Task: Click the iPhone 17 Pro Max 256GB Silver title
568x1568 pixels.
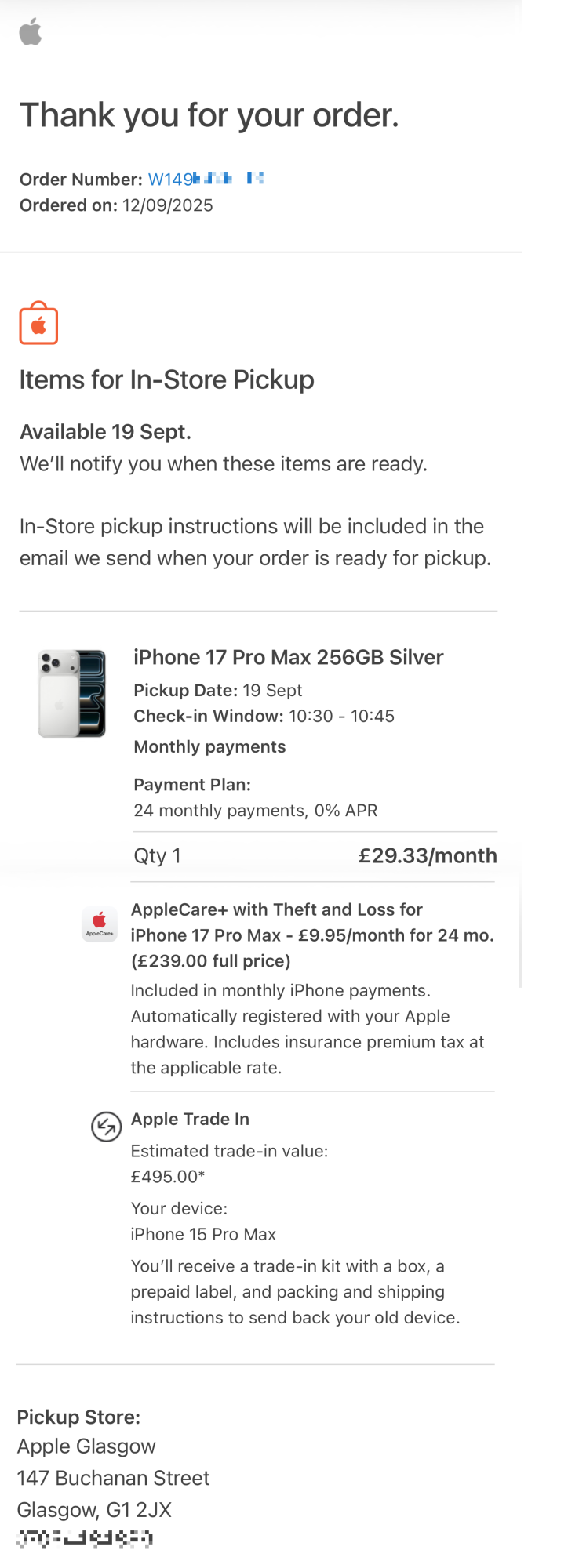Action: pyautogui.click(x=288, y=657)
